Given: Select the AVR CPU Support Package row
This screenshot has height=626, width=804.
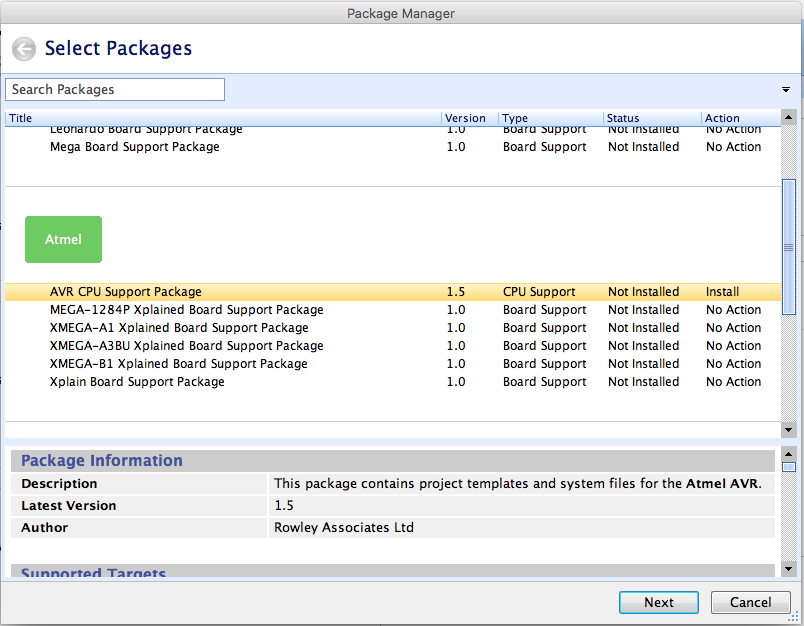Looking at the screenshot, I should tap(126, 292).
